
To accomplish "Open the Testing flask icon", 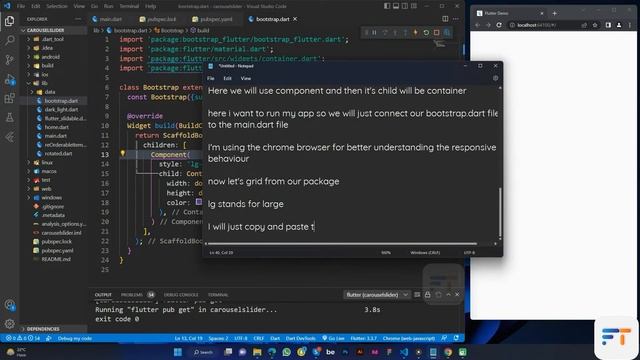I will click(x=9, y=118).
